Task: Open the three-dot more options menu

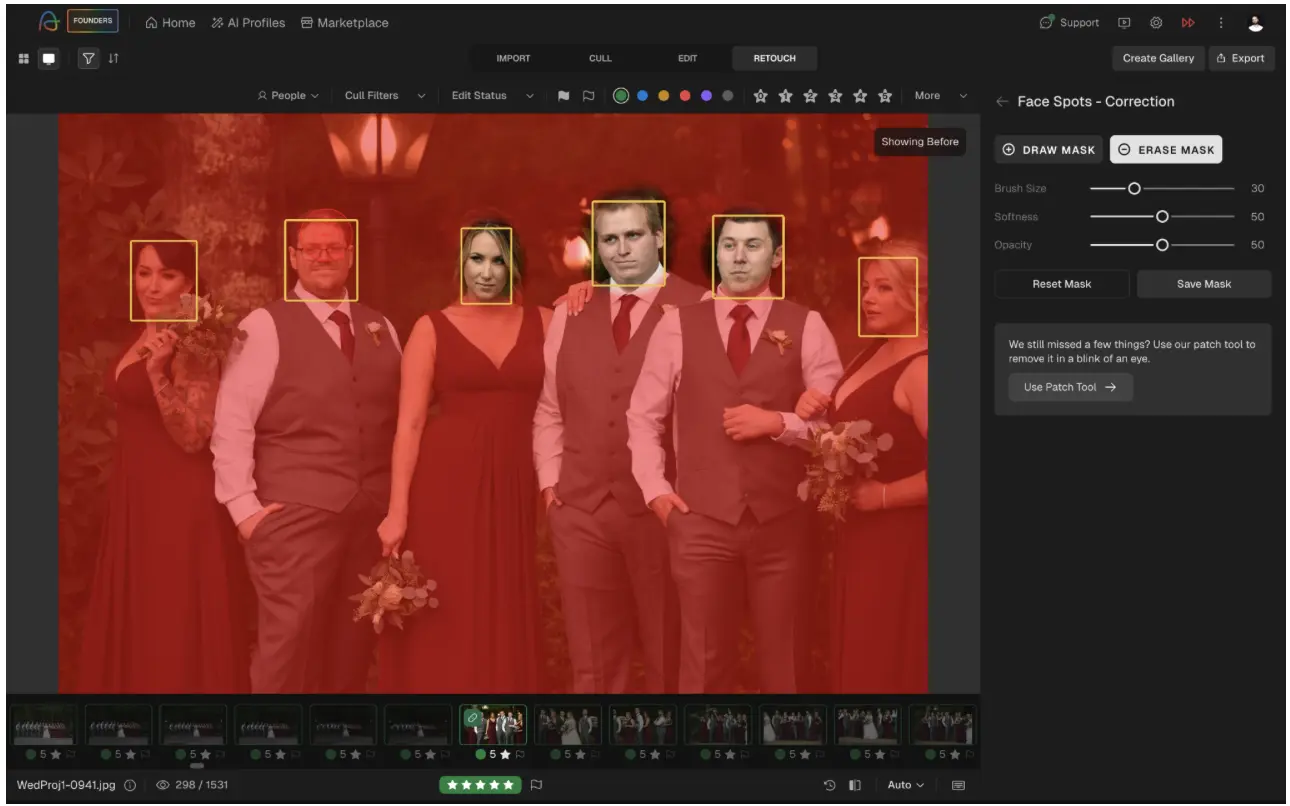Action: click(1221, 23)
